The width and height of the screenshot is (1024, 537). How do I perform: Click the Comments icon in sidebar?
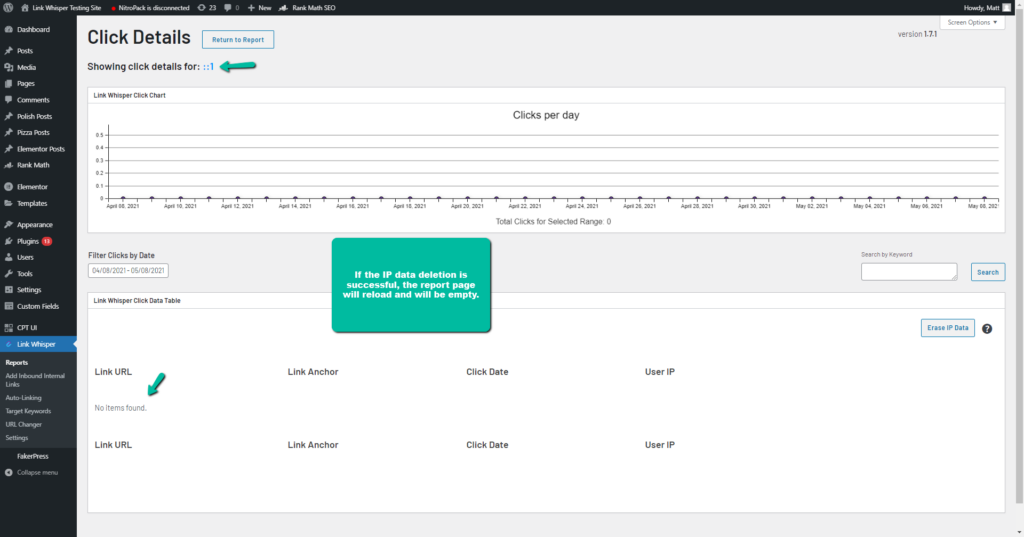[8, 100]
